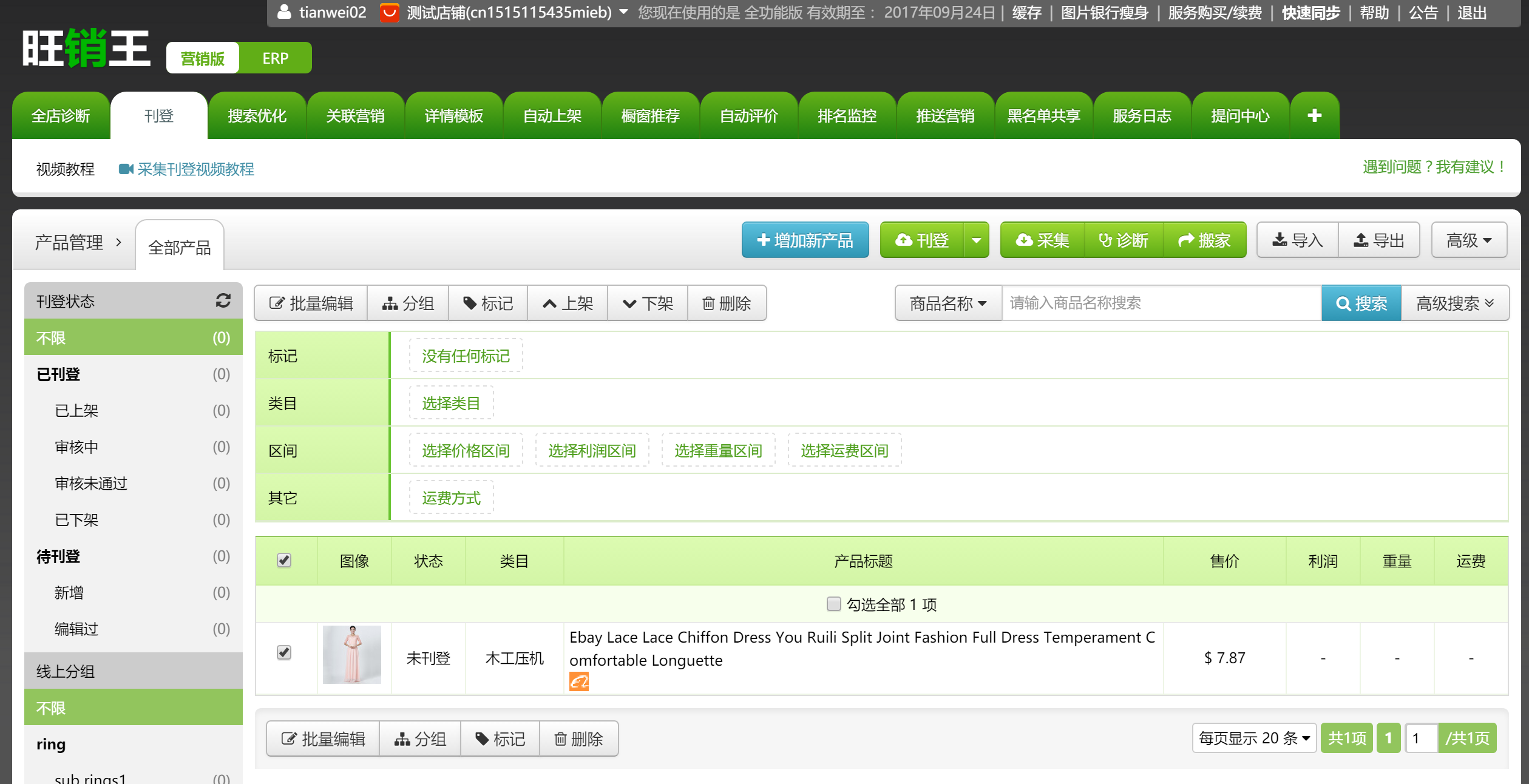Click 增加新产品 button
The width and height of the screenshot is (1529, 784).
click(x=805, y=240)
